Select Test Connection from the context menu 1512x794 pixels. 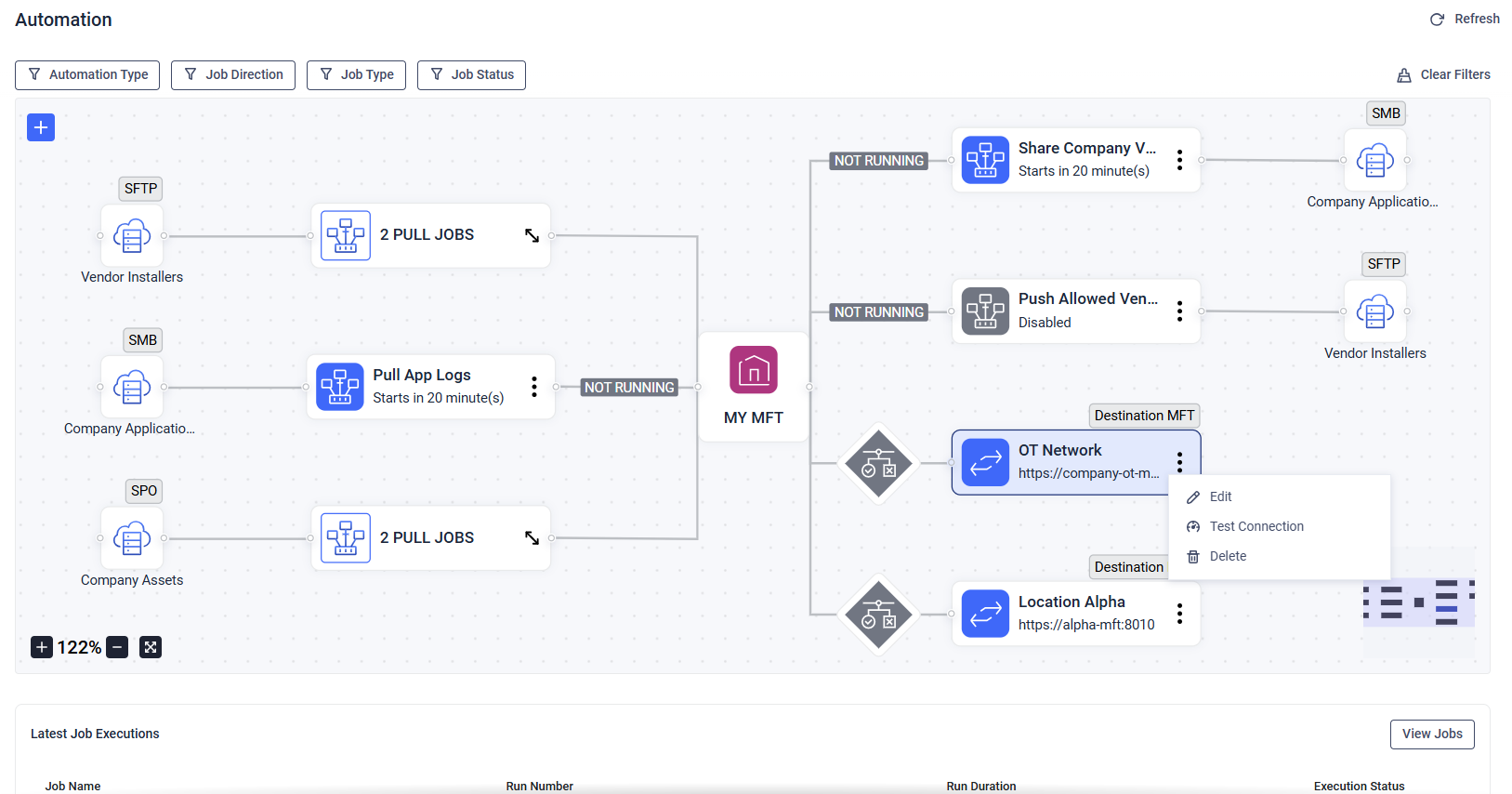[1256, 526]
